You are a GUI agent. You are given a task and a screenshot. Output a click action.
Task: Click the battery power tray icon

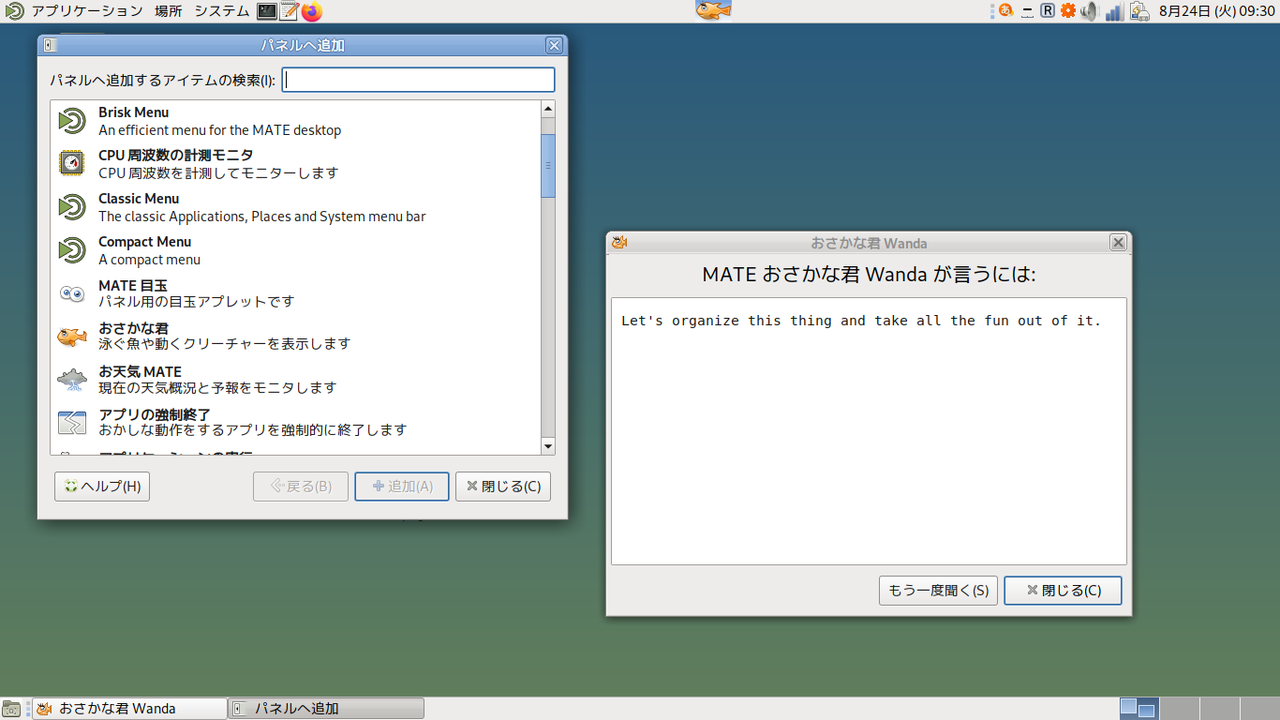pos(1140,12)
